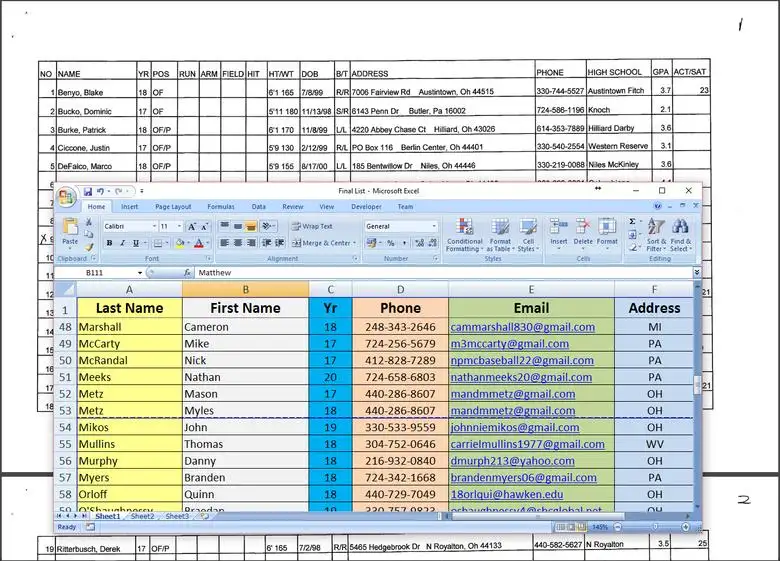Open Sort & Filter menu

click(x=656, y=235)
